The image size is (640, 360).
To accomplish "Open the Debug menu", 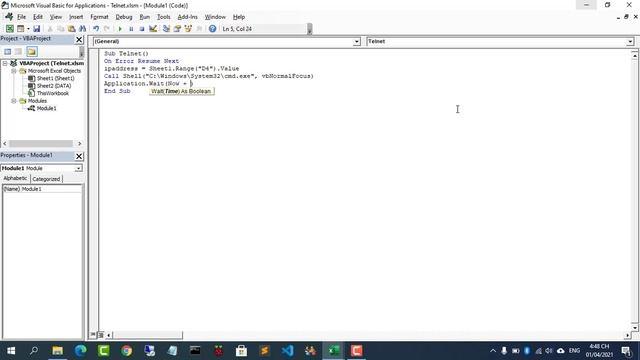I will pyautogui.click(x=124, y=17).
